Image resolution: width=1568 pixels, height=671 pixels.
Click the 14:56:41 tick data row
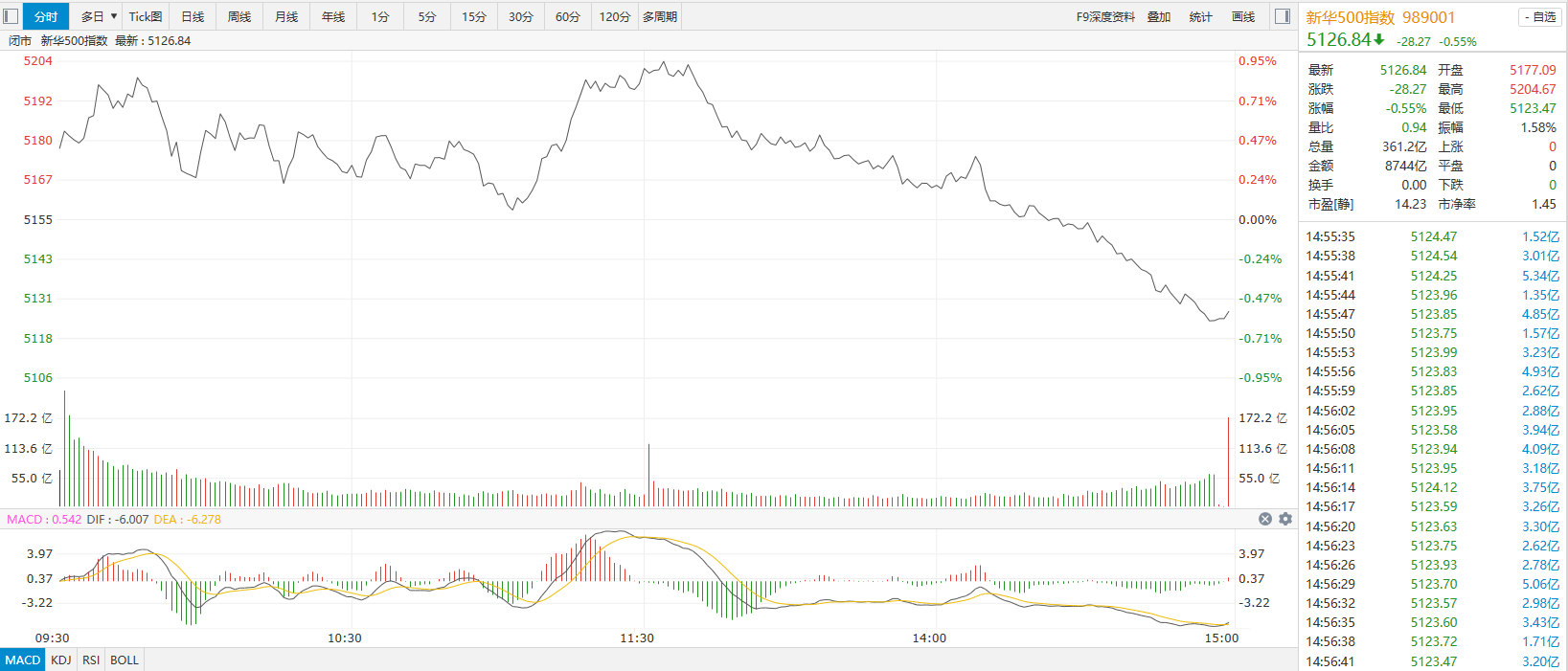tap(1432, 661)
